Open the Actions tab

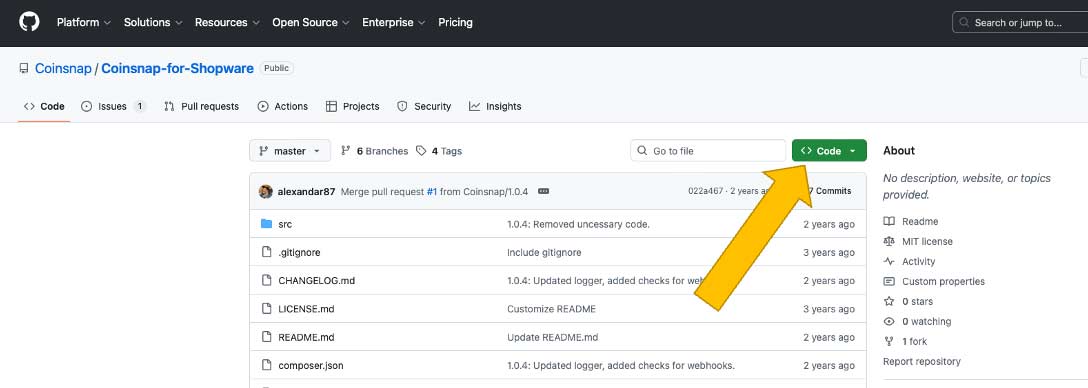(x=282, y=106)
